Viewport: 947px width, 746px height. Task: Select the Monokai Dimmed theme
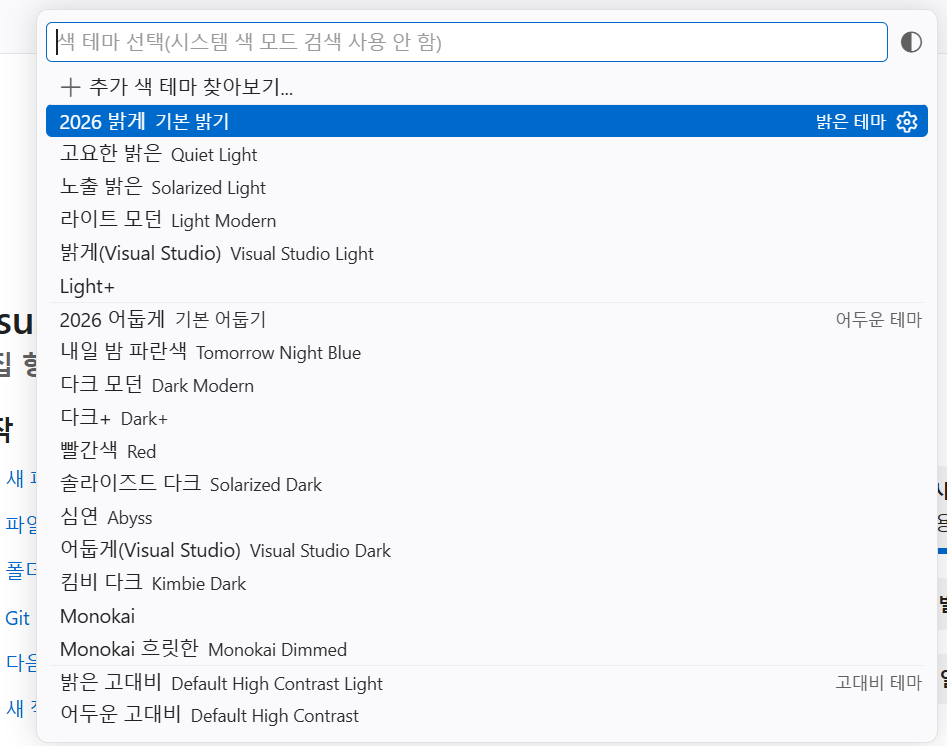487,649
